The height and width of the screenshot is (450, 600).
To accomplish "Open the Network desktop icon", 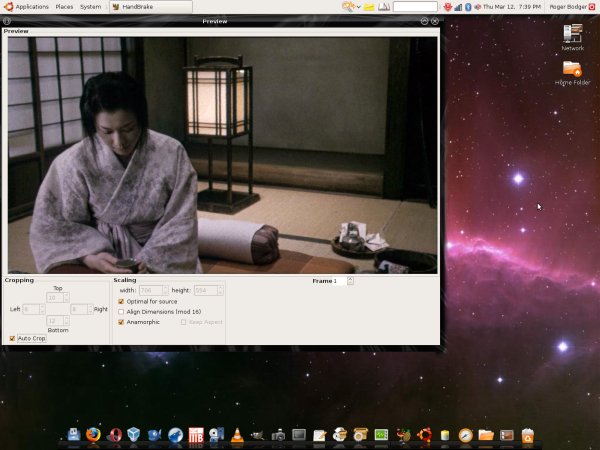I will (x=572, y=36).
